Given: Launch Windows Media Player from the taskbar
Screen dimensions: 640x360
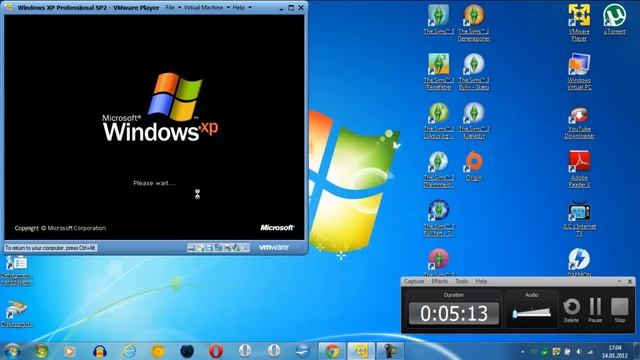Looking at the screenshot, I should 69,351.
